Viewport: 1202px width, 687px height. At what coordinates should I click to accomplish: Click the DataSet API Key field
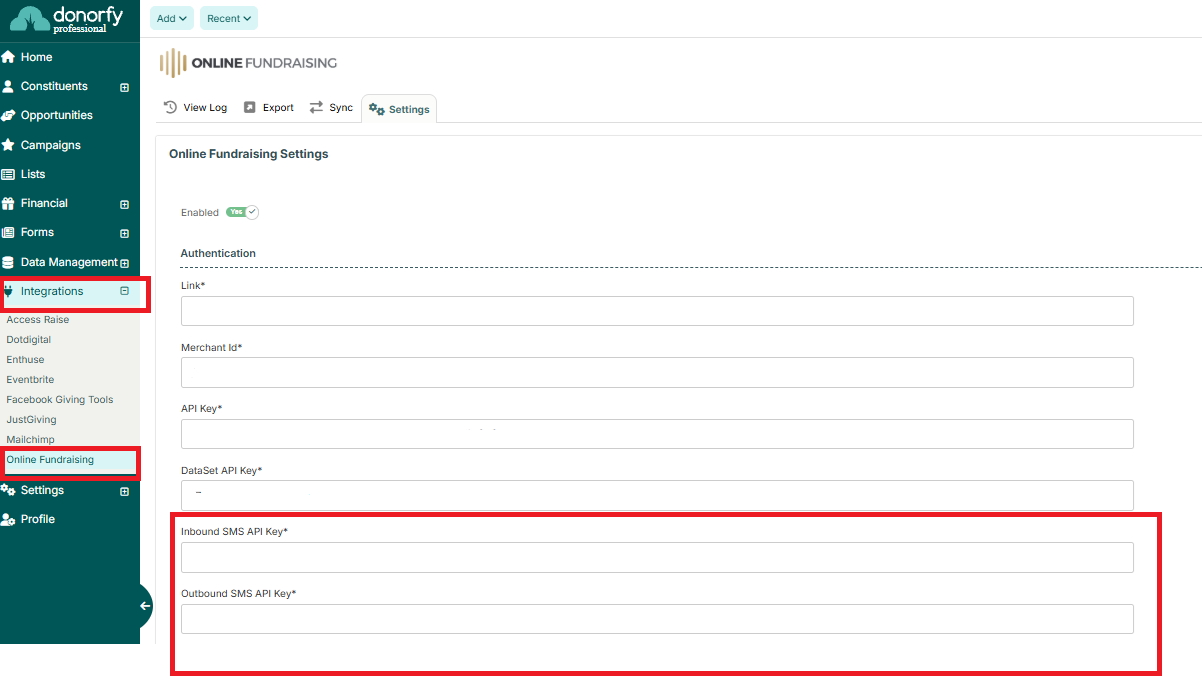pyautogui.click(x=657, y=495)
